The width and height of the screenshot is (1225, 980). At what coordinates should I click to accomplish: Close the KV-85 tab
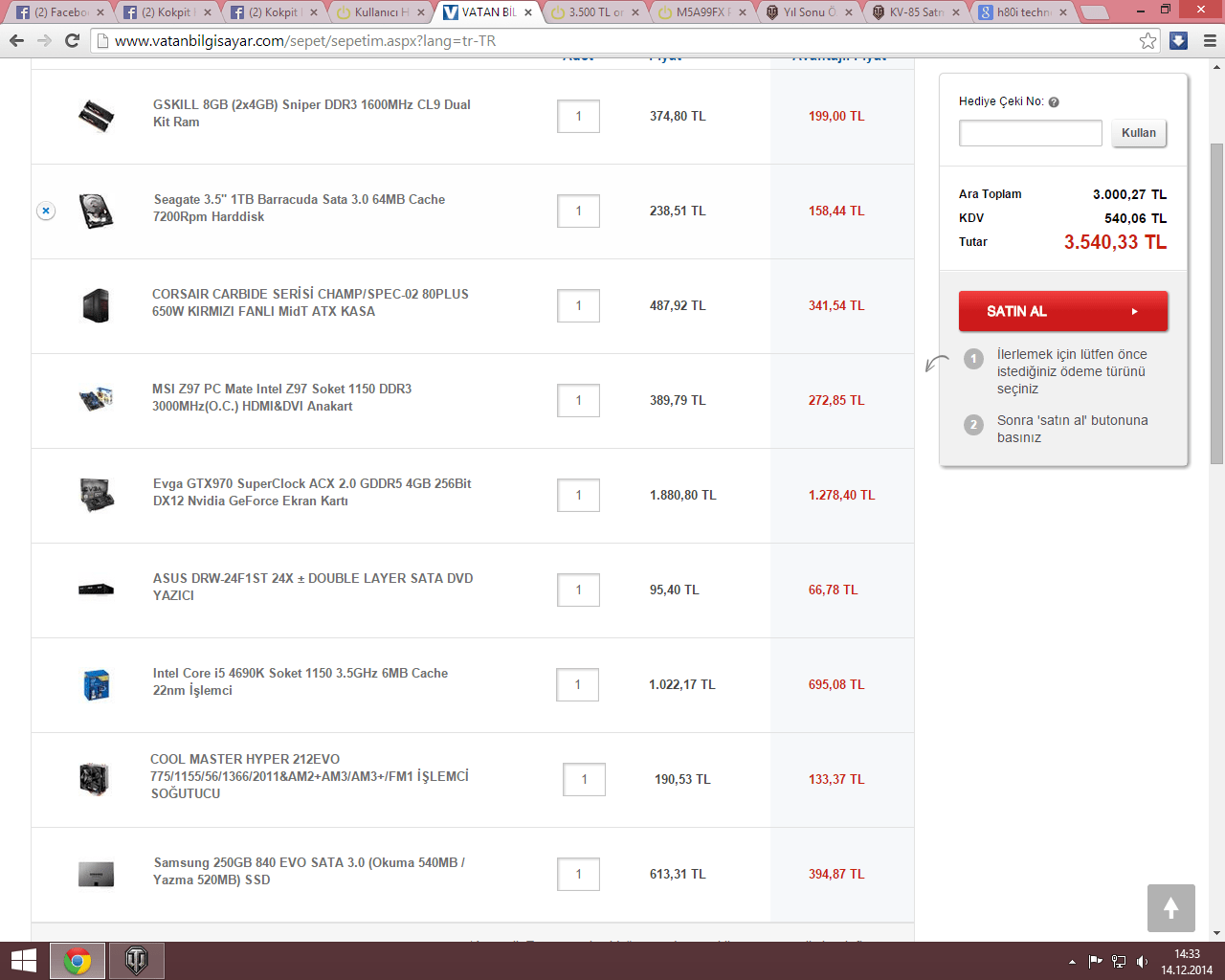pyautogui.click(x=956, y=12)
